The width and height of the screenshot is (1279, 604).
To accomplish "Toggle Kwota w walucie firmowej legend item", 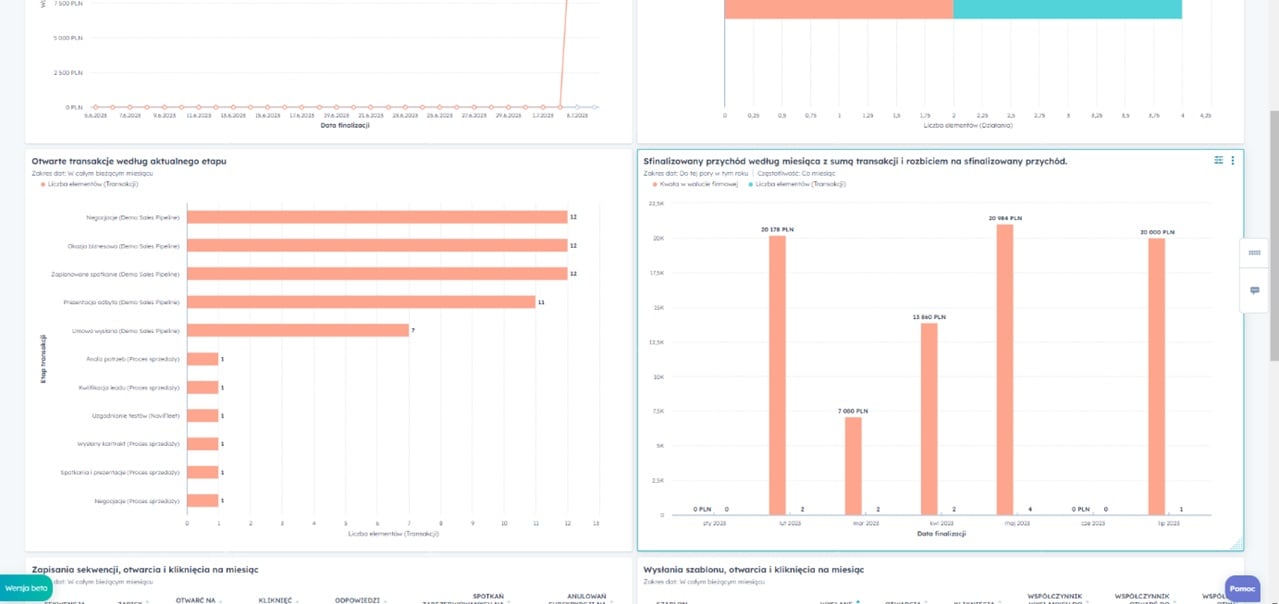I will pyautogui.click(x=696, y=184).
